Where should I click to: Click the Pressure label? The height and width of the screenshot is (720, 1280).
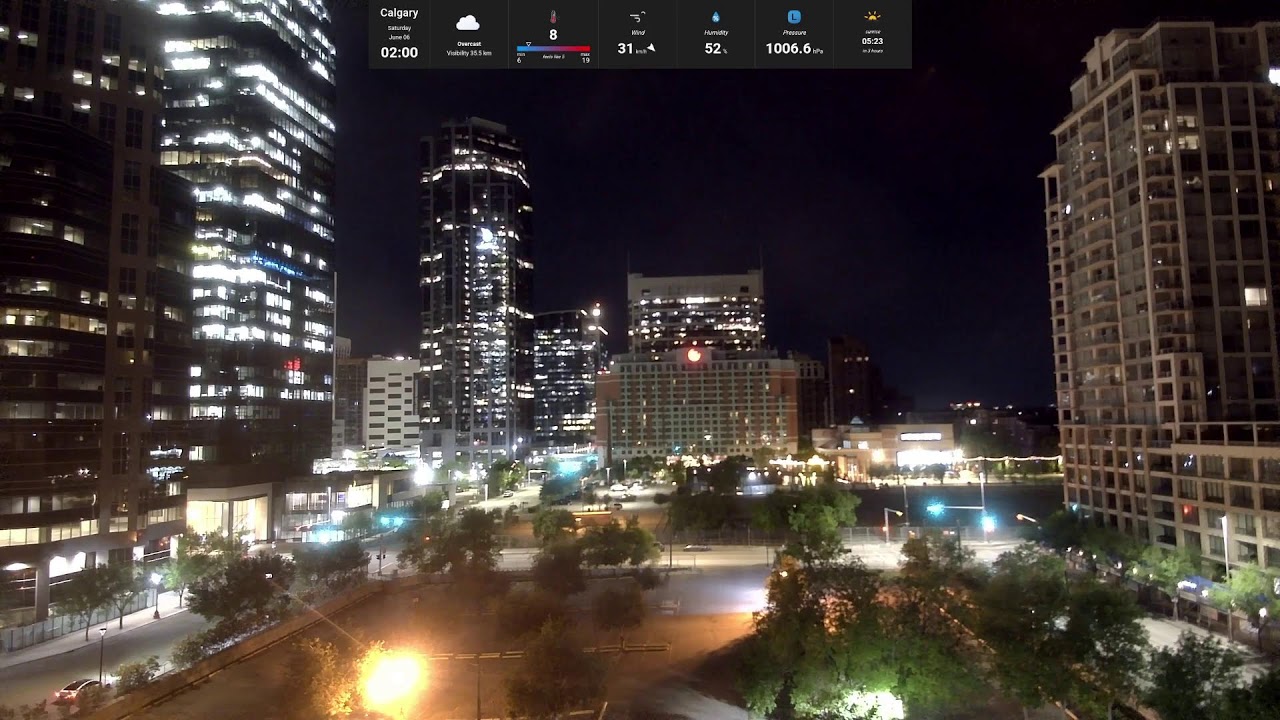pos(794,32)
